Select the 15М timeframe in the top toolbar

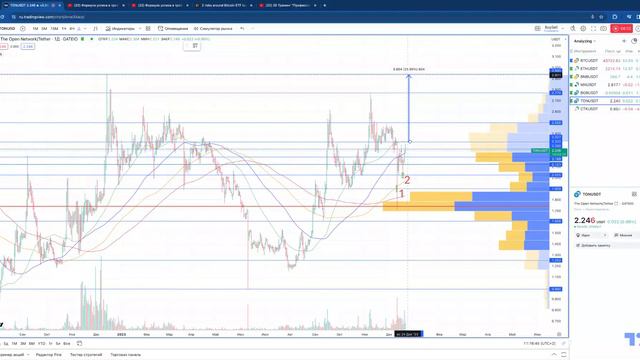coord(54,29)
